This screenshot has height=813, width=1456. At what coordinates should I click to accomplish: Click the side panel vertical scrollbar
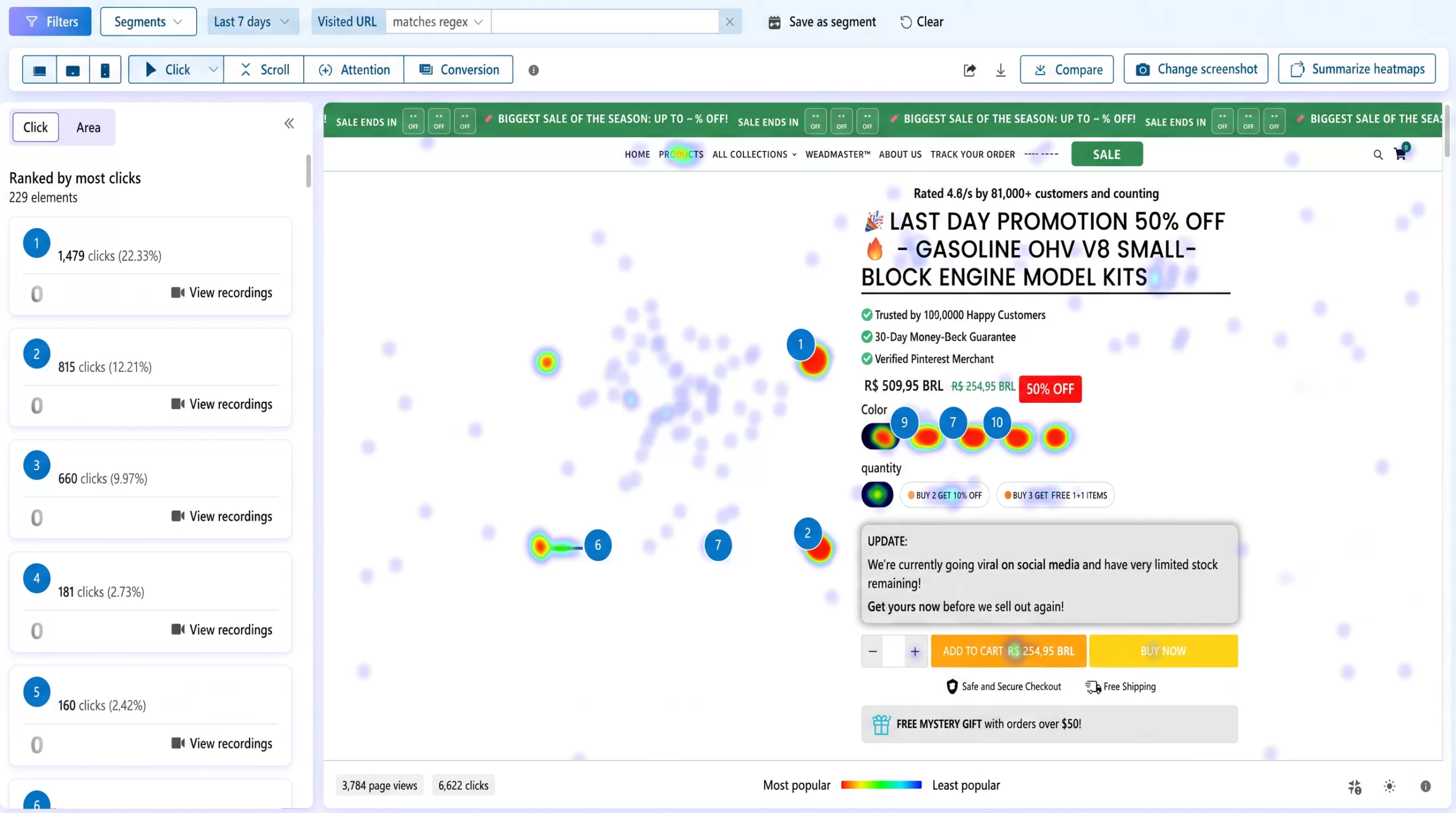[x=308, y=171]
